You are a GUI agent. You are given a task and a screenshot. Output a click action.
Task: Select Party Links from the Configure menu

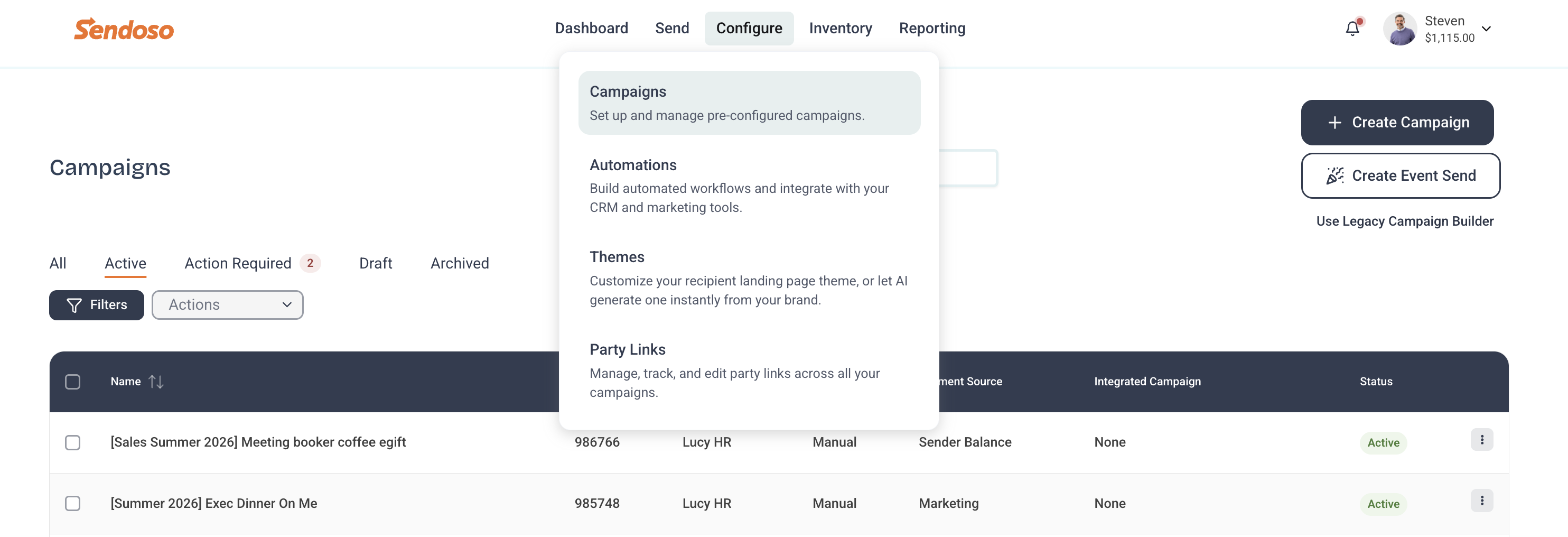(749, 370)
